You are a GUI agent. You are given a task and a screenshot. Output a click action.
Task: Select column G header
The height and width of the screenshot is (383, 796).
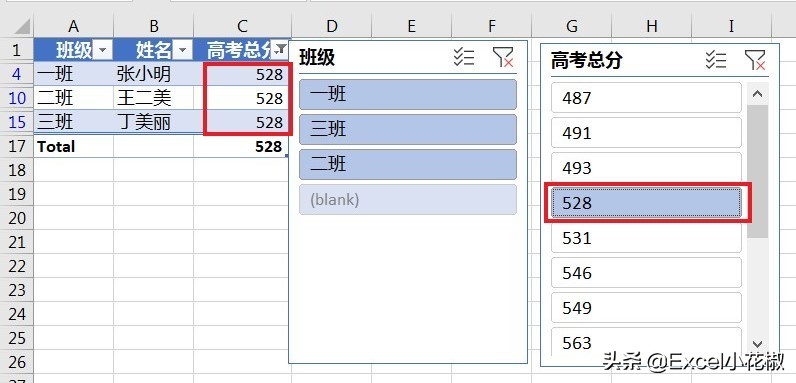point(572,26)
